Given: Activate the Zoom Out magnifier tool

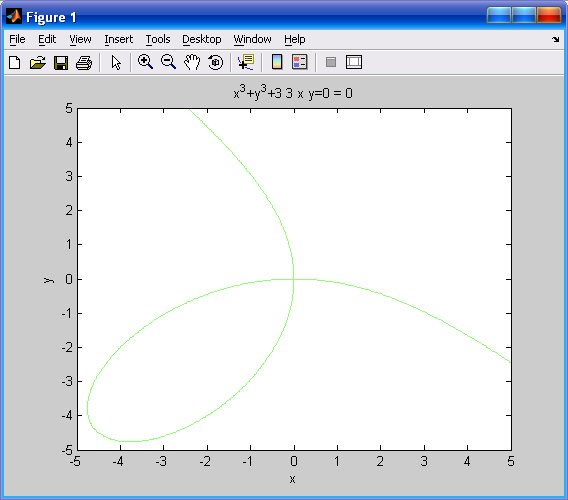Looking at the screenshot, I should tap(168, 62).
